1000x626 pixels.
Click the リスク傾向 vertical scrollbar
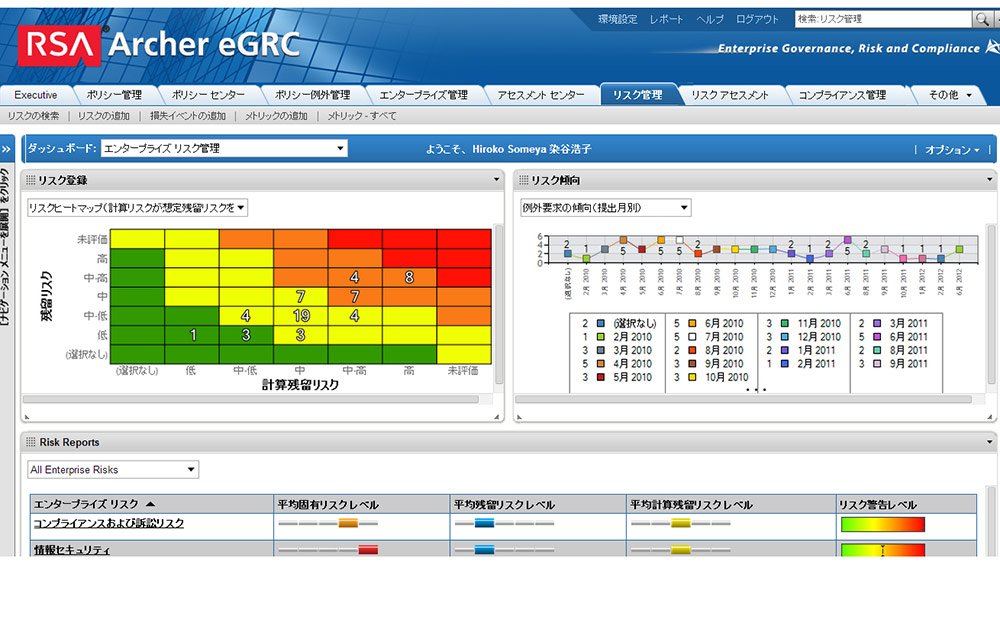pos(991,303)
